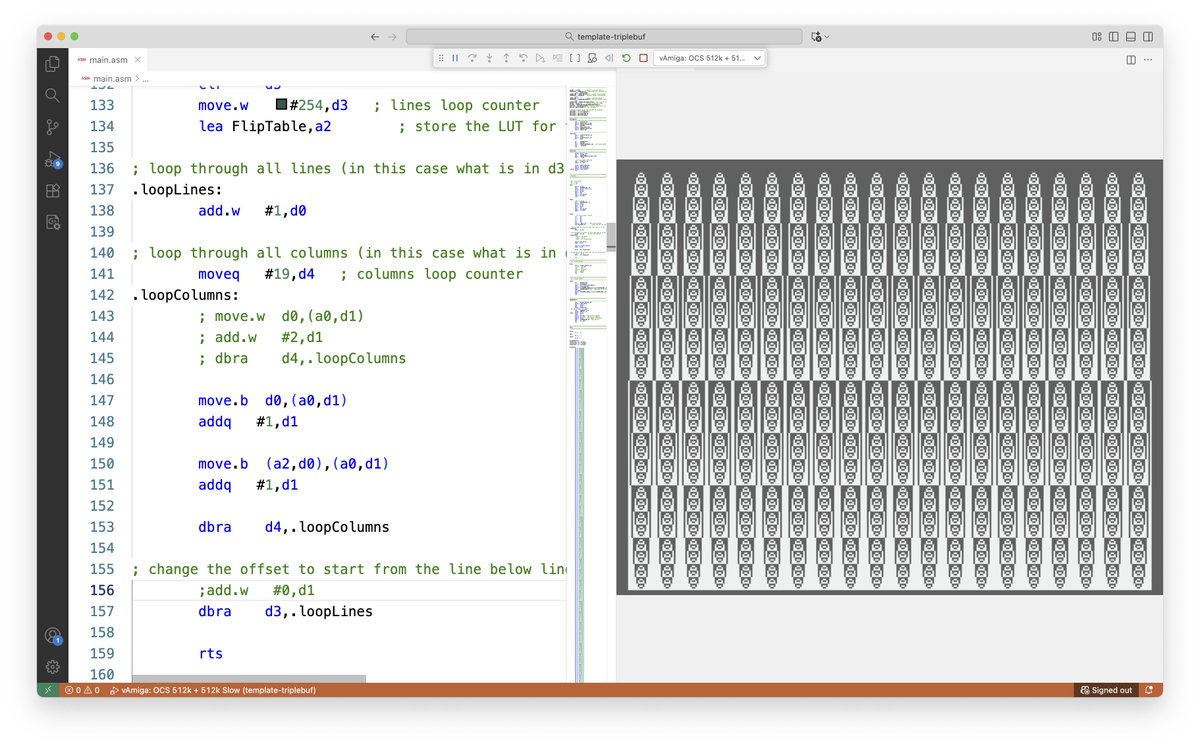The height and width of the screenshot is (746, 1200).
Task: Click line number 153 in the gutter
Action: [102, 527]
